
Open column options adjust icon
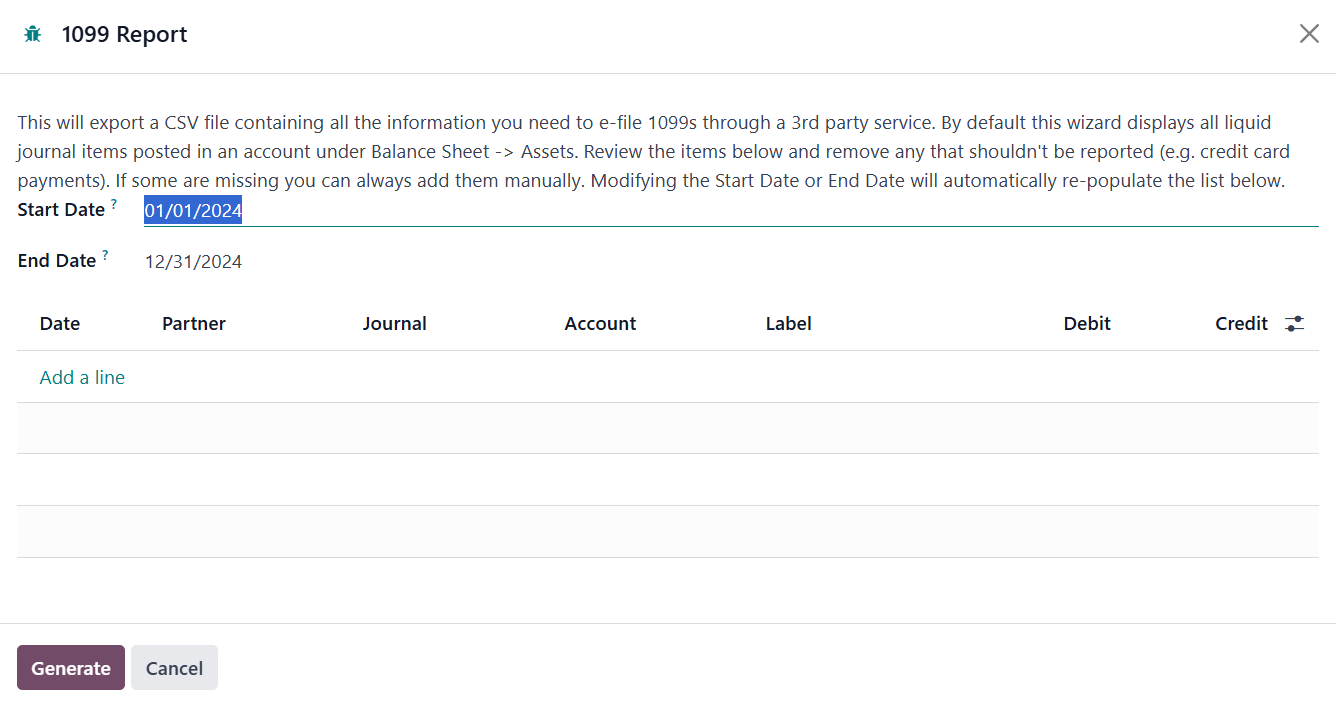(x=1294, y=324)
